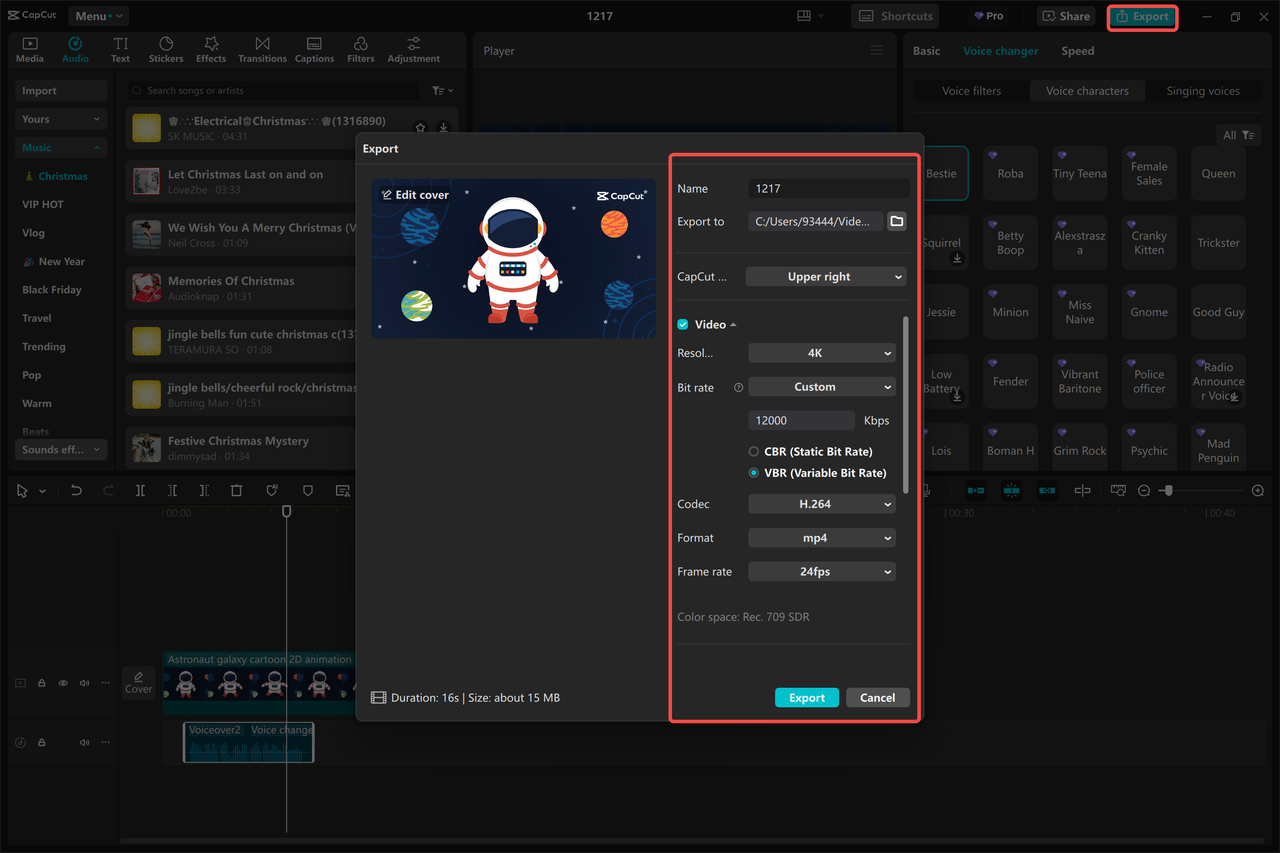Cancel the export dialog
The image size is (1280, 853).
click(877, 697)
